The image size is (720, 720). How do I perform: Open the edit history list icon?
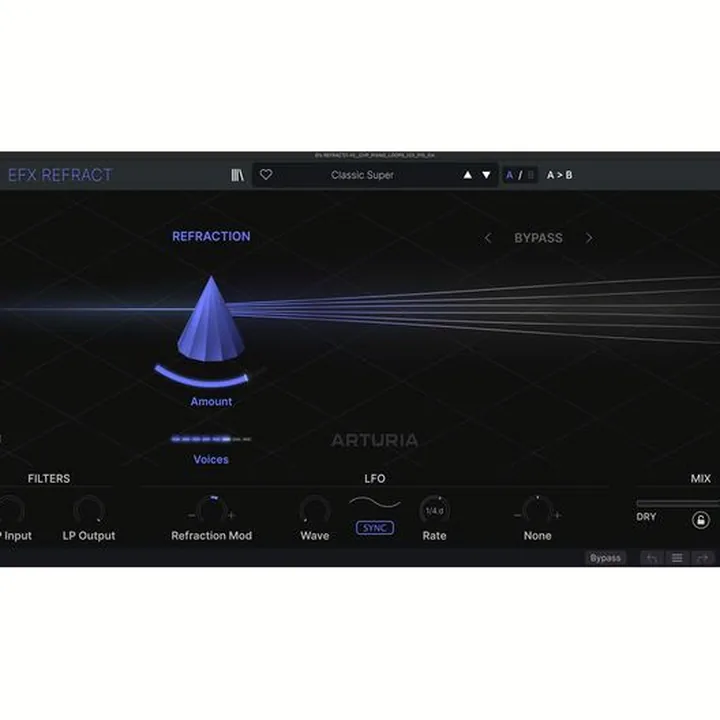click(x=677, y=558)
